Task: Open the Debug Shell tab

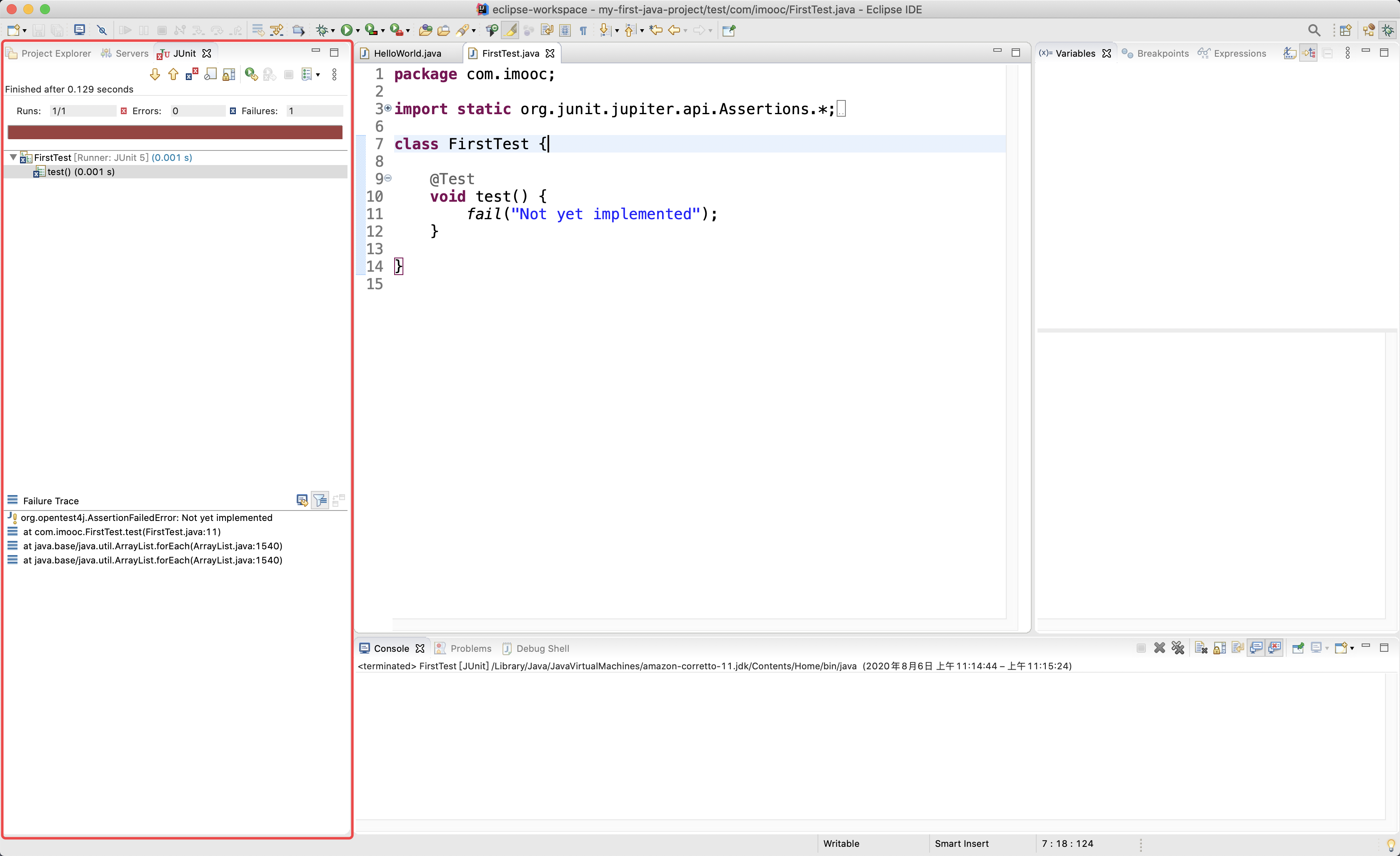Action: 536,648
